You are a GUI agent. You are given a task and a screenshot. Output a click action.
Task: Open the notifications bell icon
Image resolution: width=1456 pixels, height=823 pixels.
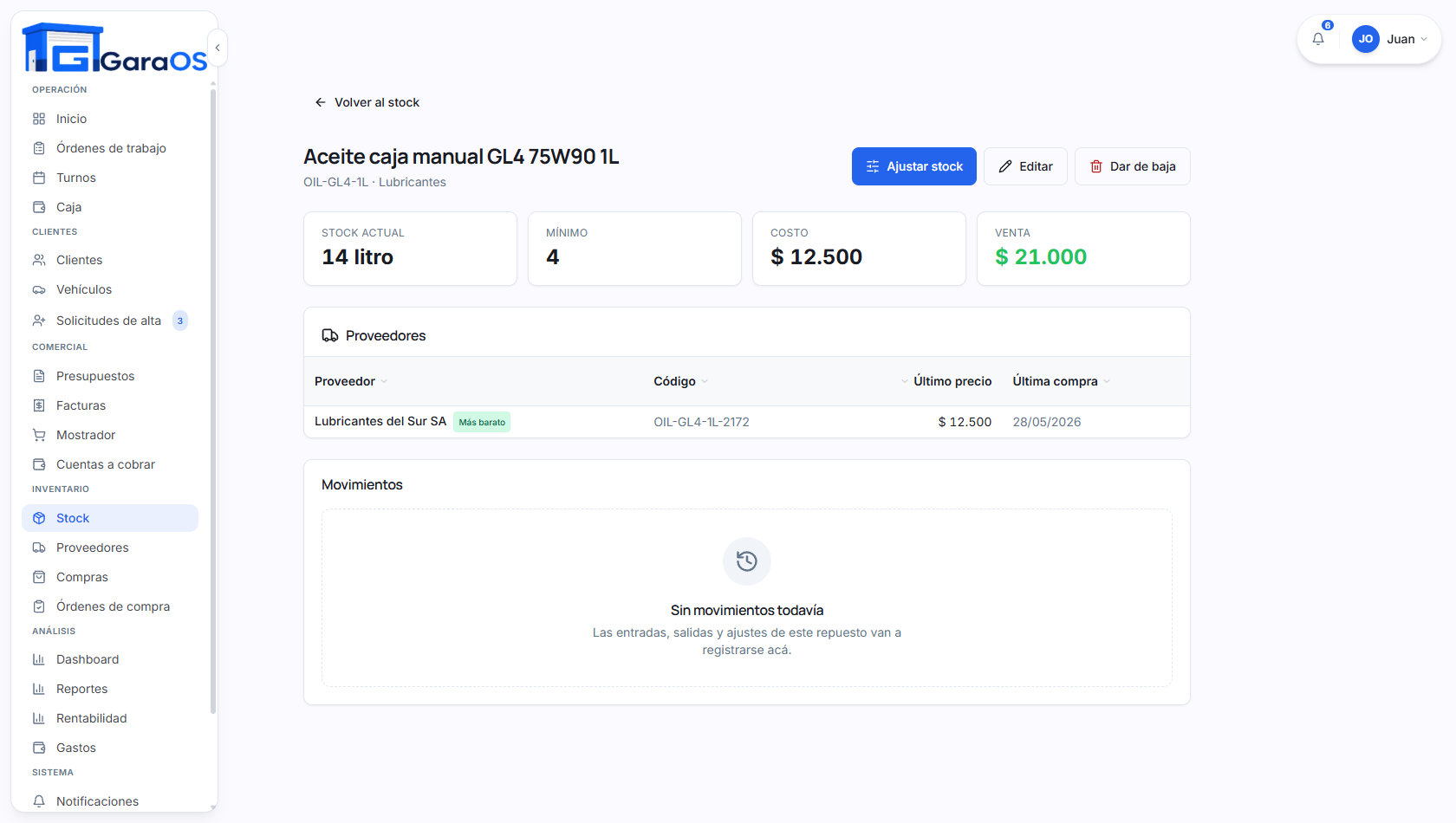1318,39
